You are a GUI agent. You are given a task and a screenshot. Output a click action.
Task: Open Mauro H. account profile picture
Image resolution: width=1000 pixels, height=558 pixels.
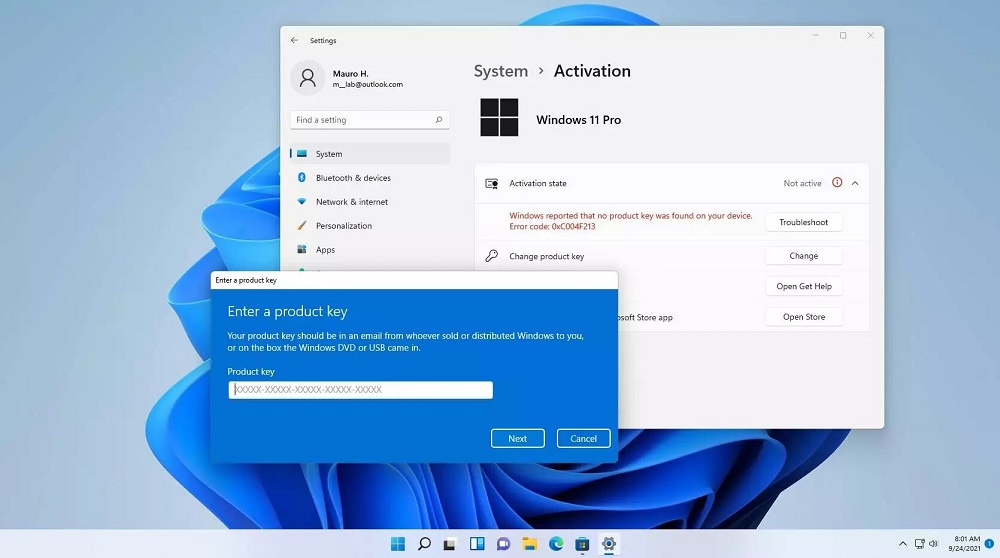coord(308,78)
